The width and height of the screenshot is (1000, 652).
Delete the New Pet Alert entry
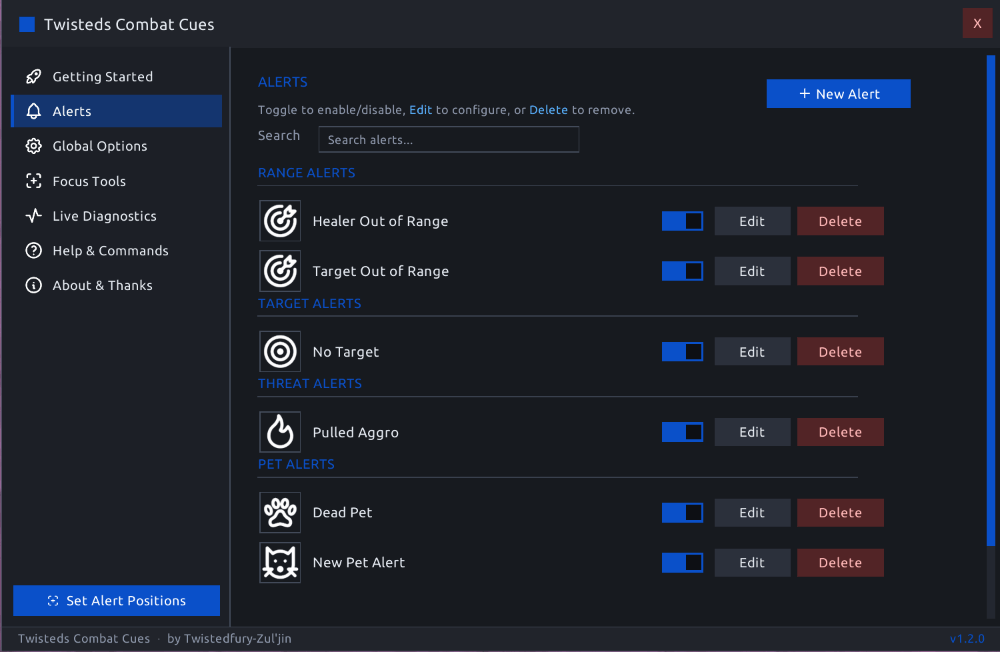pyautogui.click(x=840, y=563)
